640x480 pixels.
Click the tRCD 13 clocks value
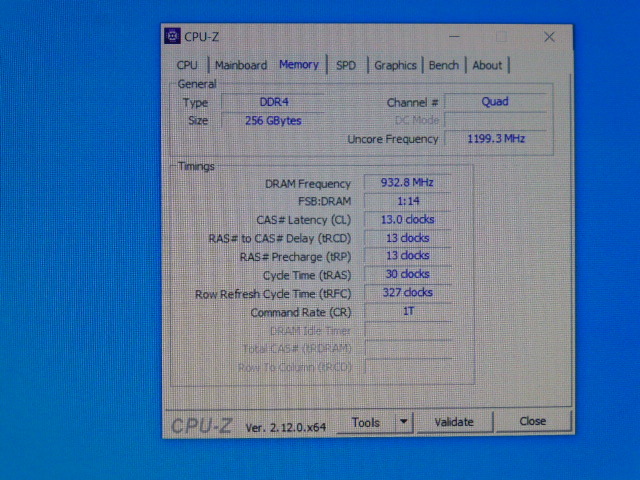pyautogui.click(x=407, y=238)
